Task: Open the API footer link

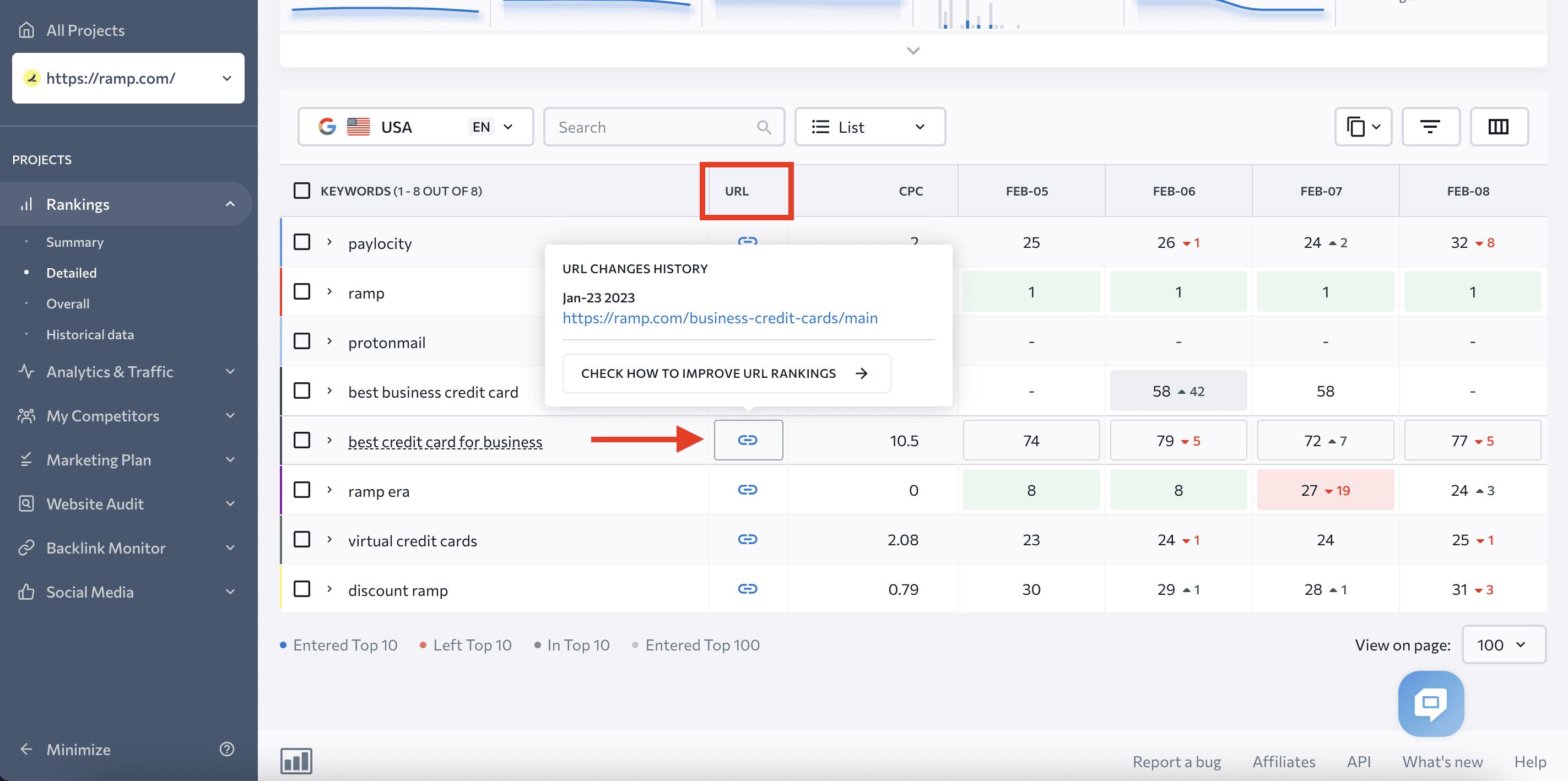Action: (x=1359, y=762)
